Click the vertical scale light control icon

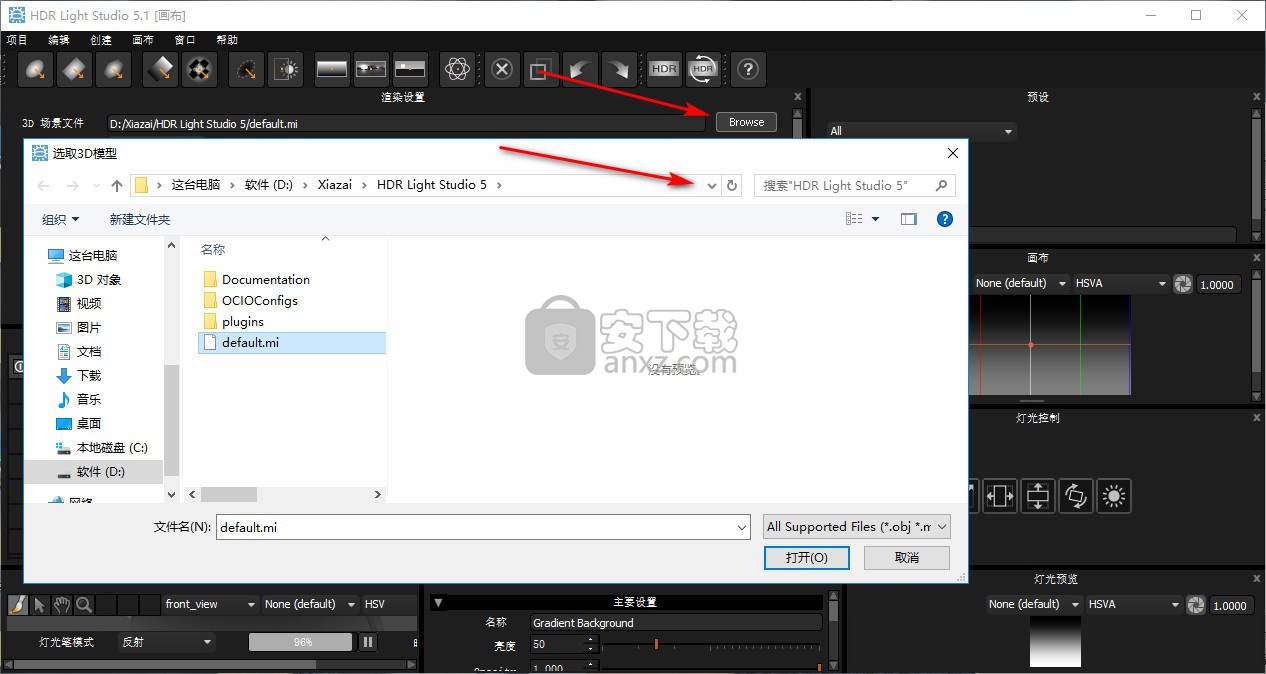1037,496
